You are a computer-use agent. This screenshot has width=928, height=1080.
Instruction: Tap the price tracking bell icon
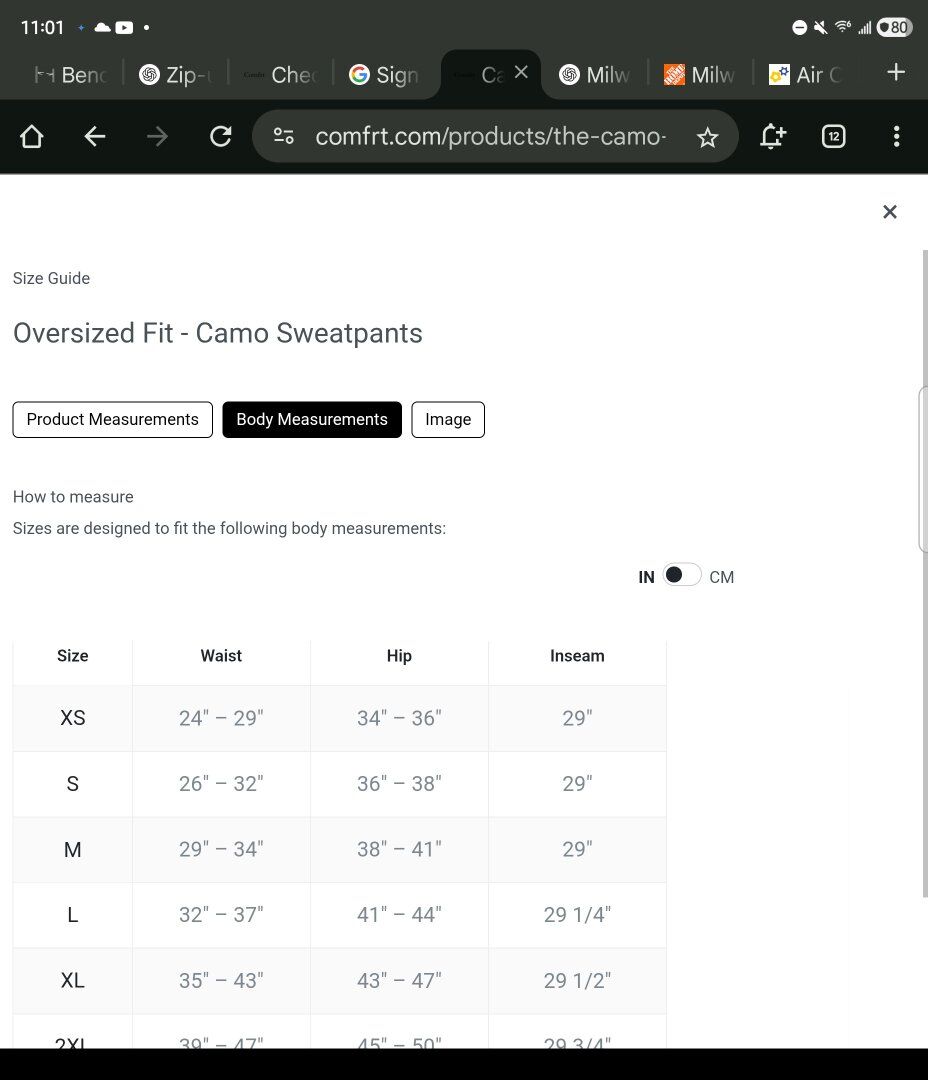(772, 137)
